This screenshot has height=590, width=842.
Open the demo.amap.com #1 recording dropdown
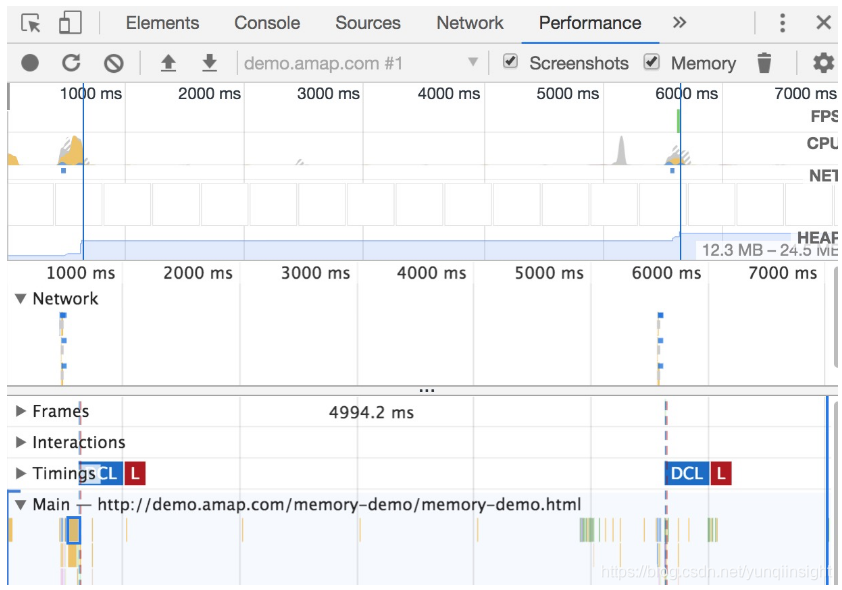pyautogui.click(x=359, y=63)
